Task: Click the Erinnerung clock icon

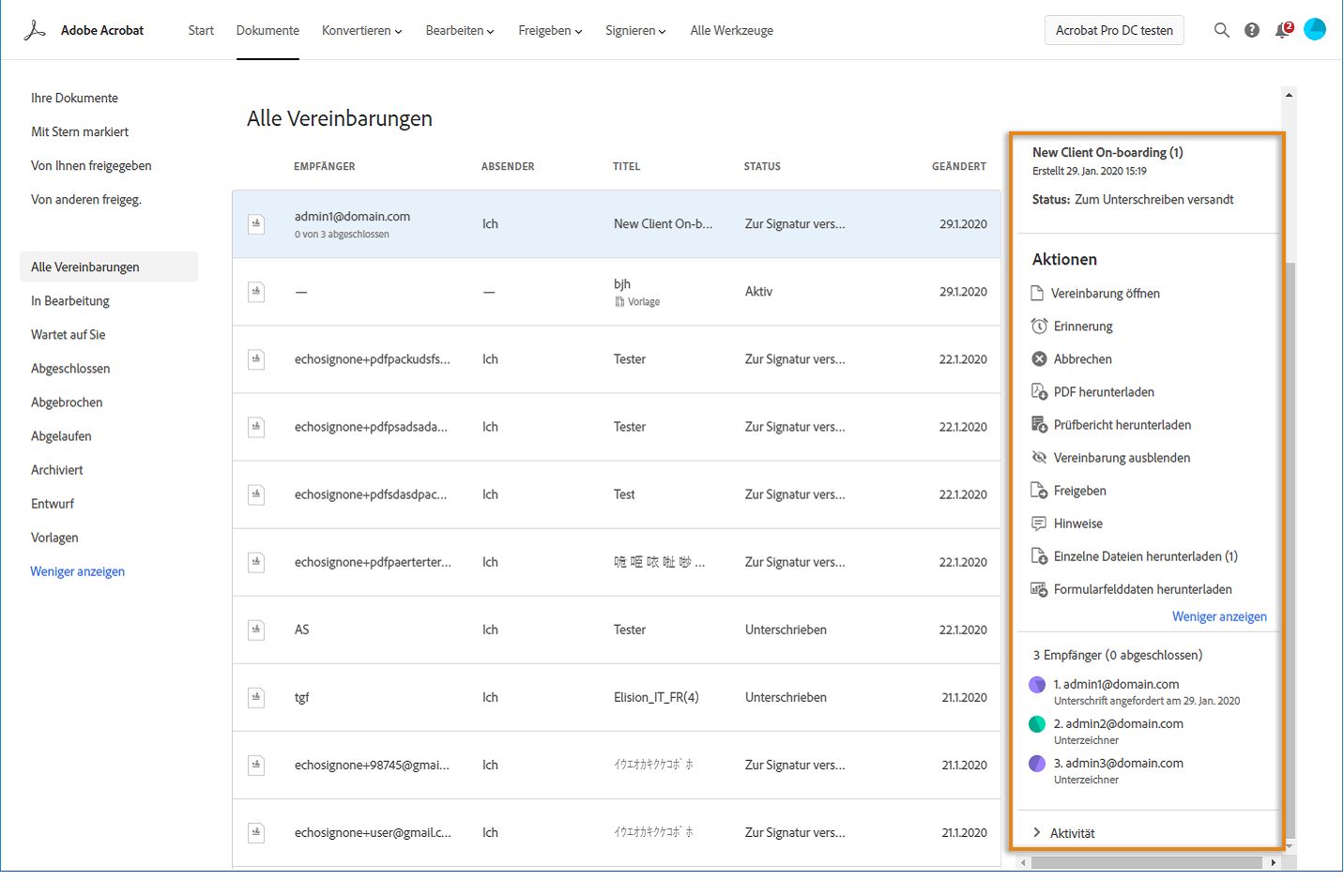Action: (x=1039, y=327)
